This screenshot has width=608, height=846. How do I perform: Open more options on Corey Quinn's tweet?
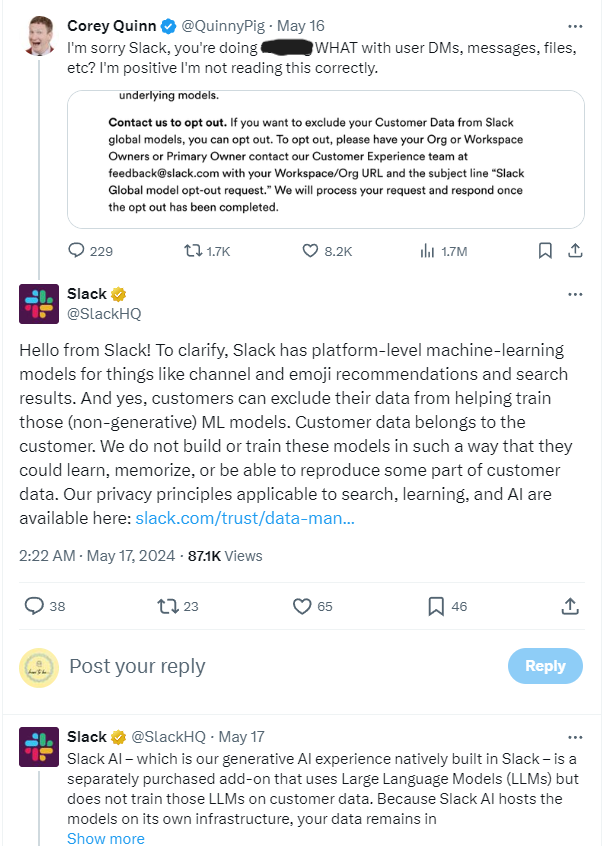pyautogui.click(x=575, y=26)
